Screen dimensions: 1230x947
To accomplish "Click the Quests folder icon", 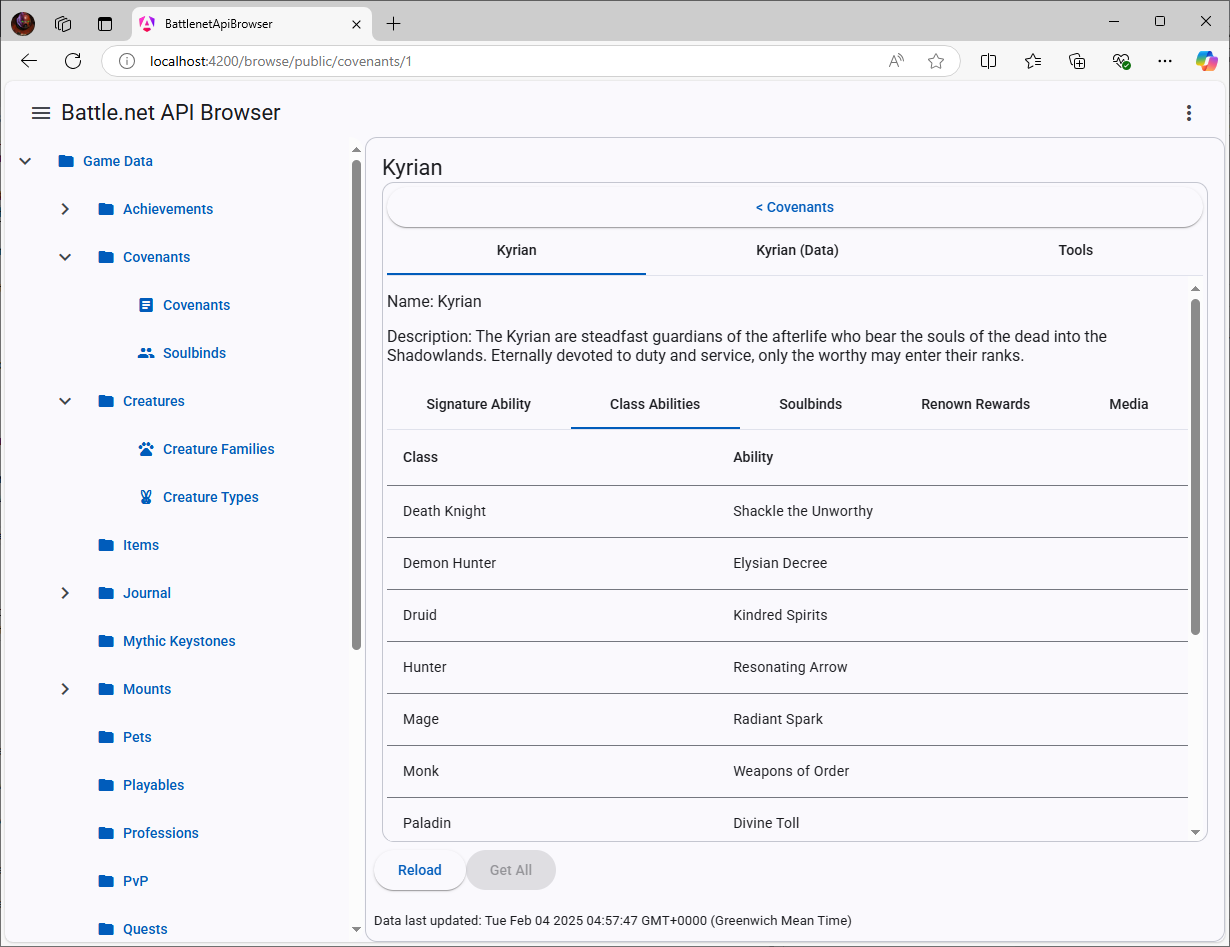I will pyautogui.click(x=106, y=929).
